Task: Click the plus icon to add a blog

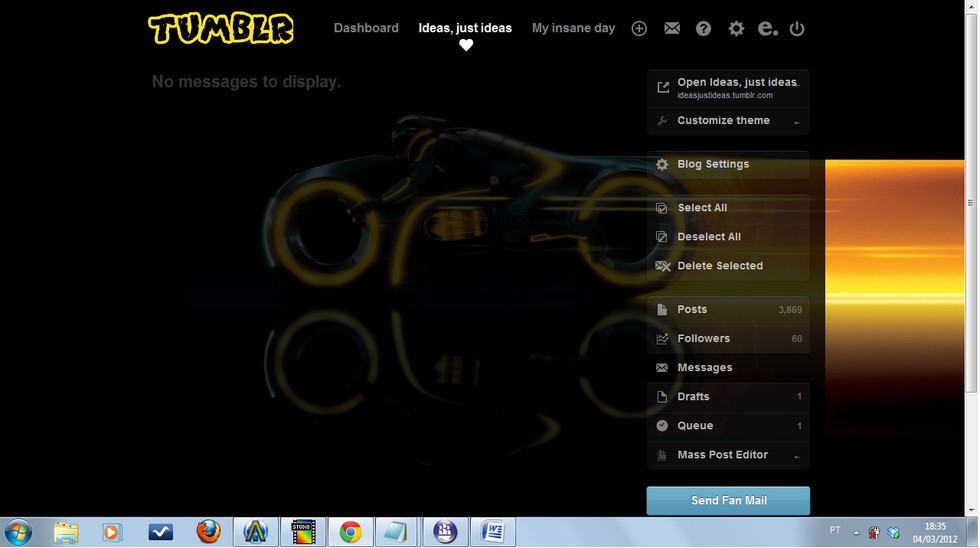Action: coord(639,28)
